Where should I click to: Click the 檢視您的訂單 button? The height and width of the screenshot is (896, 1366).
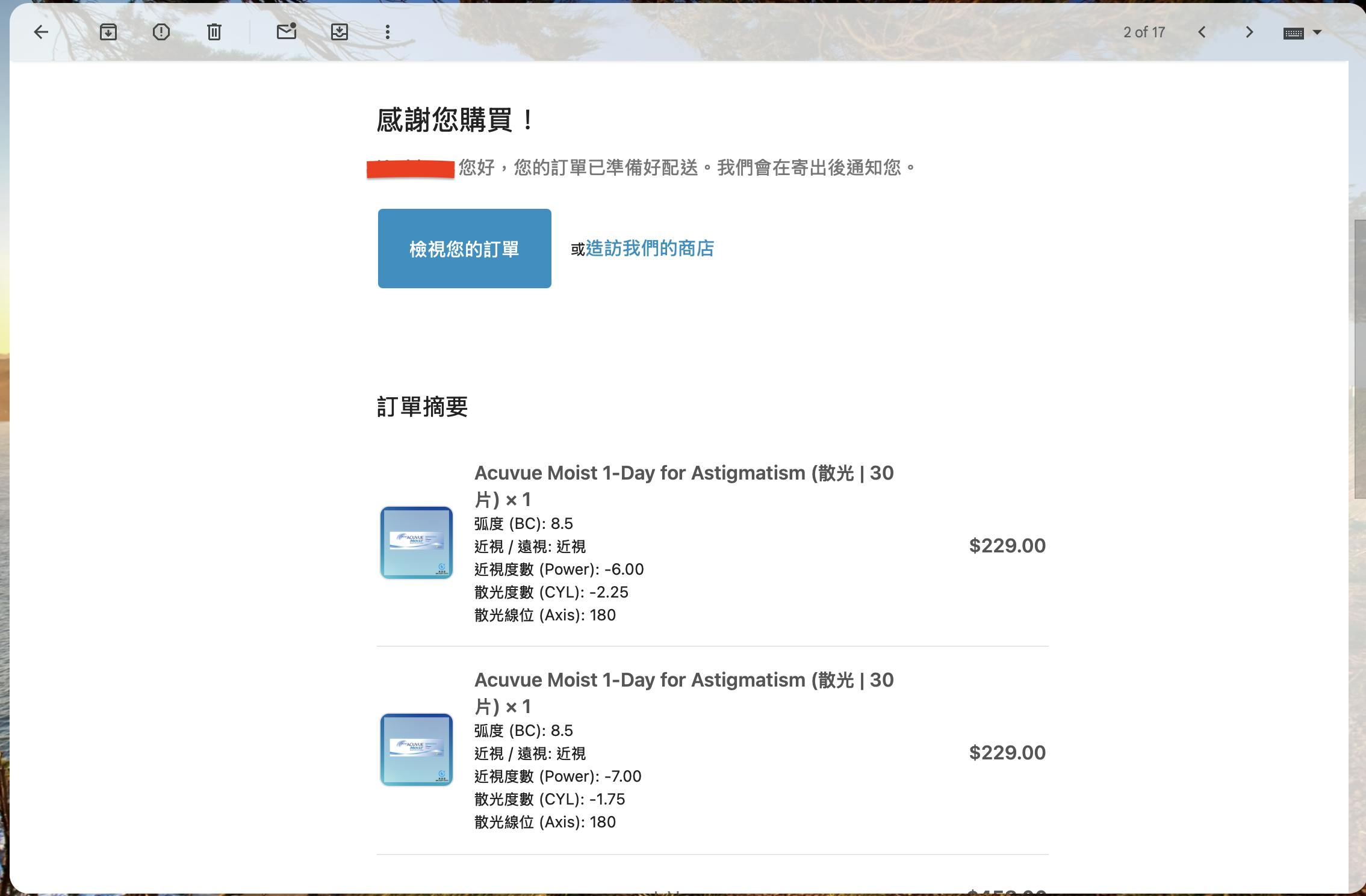pyautogui.click(x=465, y=249)
